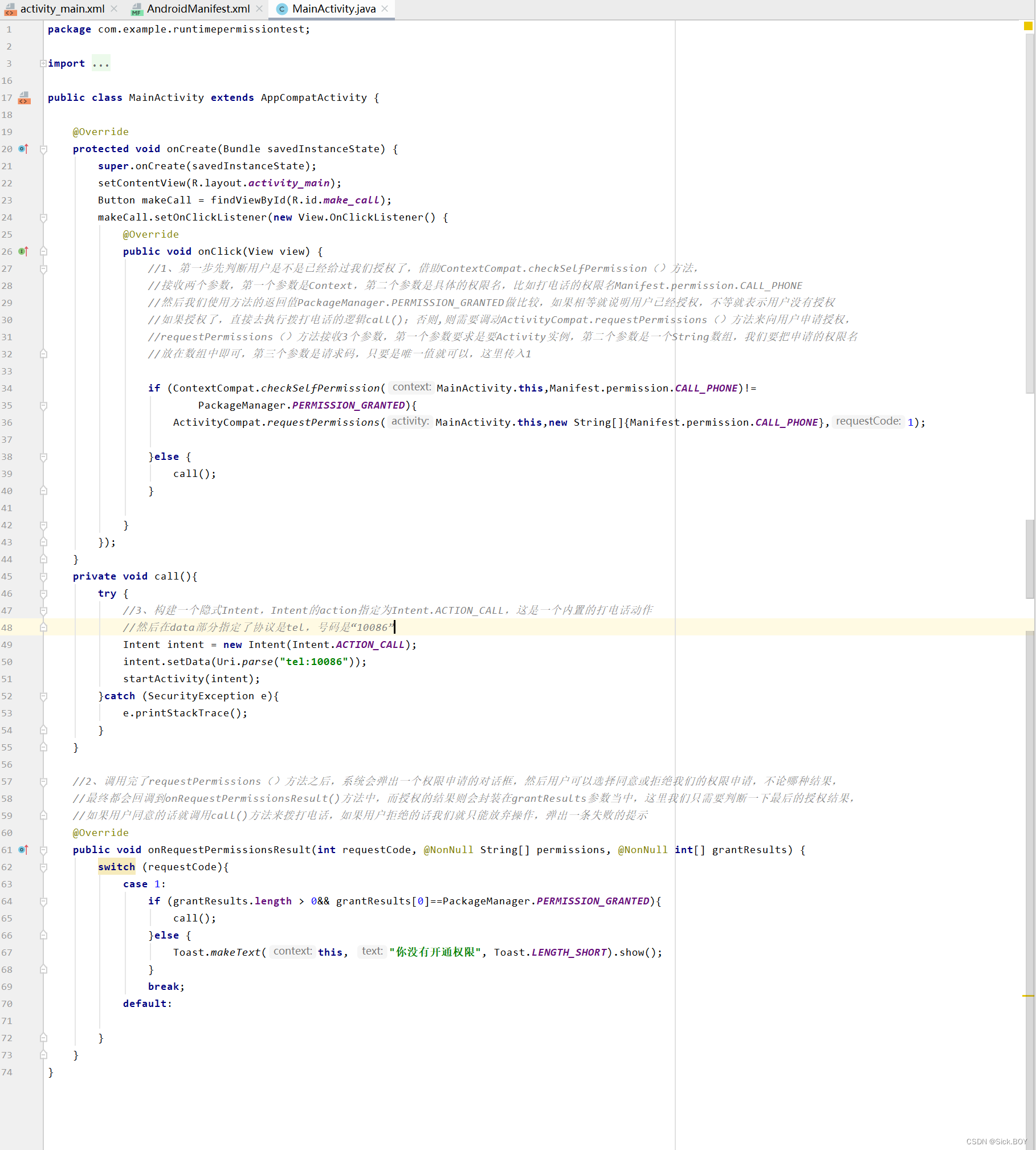Collapse the catch block on line 52
Viewport: 1036px width, 1150px height.
tap(43, 696)
